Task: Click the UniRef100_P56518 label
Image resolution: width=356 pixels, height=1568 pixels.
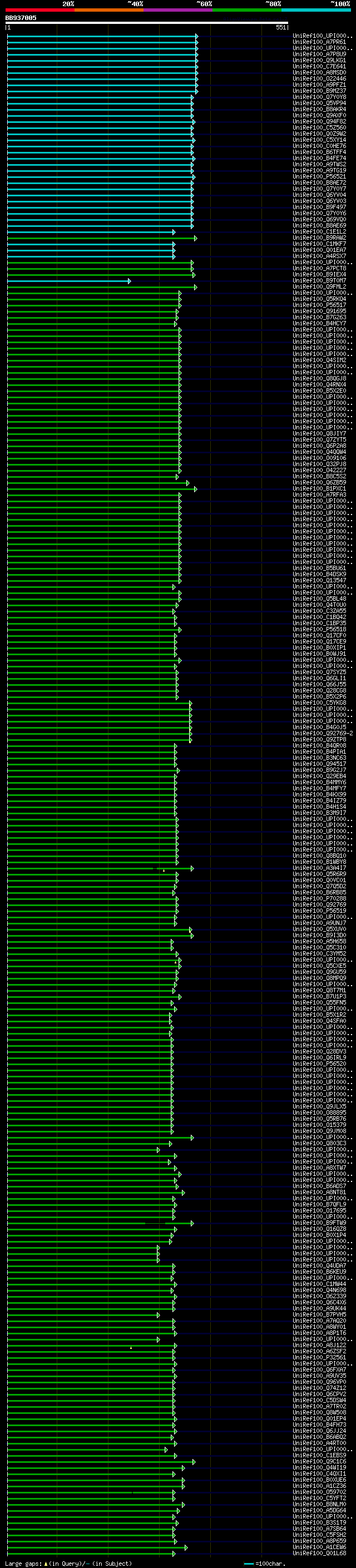Action: pos(319,630)
